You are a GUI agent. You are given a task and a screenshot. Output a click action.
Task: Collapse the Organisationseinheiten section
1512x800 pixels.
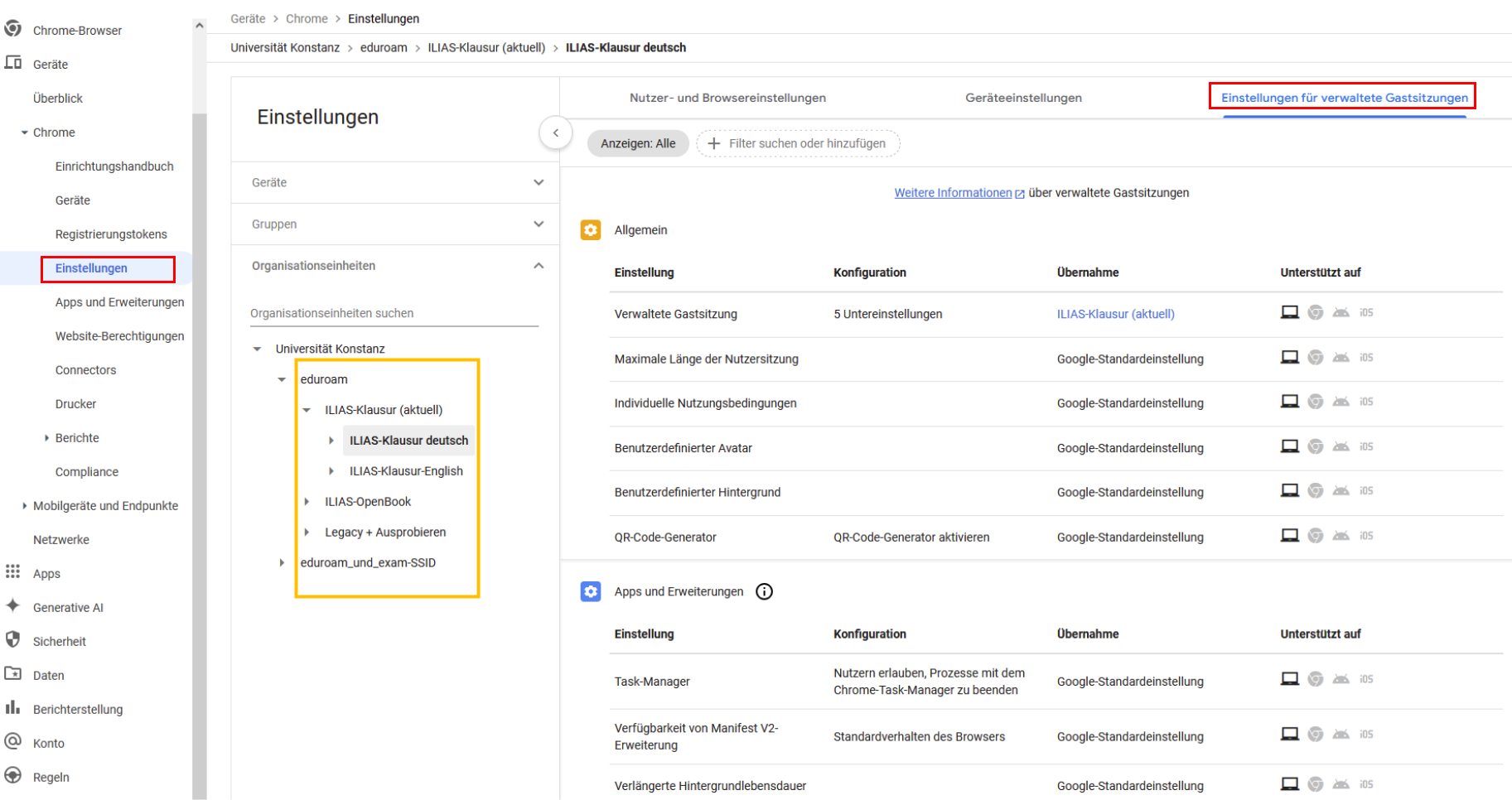click(539, 266)
